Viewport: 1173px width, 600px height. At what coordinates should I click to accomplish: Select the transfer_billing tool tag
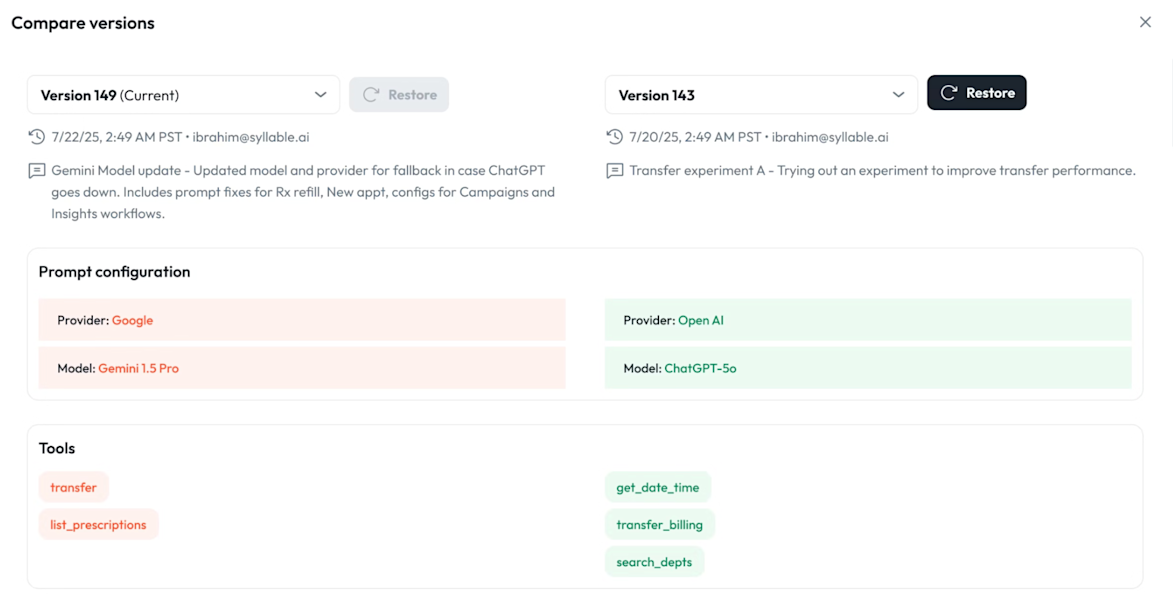point(659,525)
